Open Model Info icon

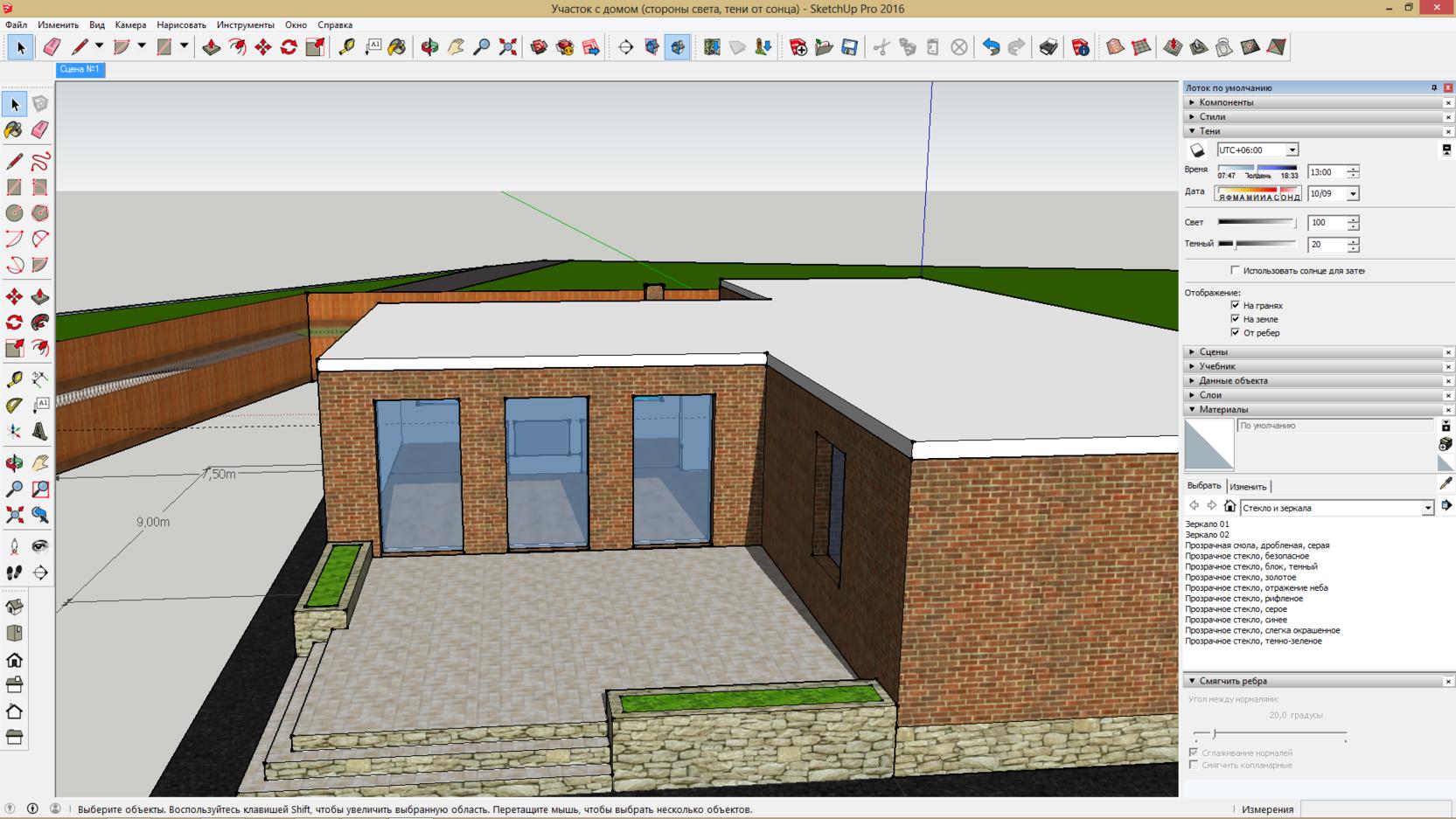pos(1081,47)
